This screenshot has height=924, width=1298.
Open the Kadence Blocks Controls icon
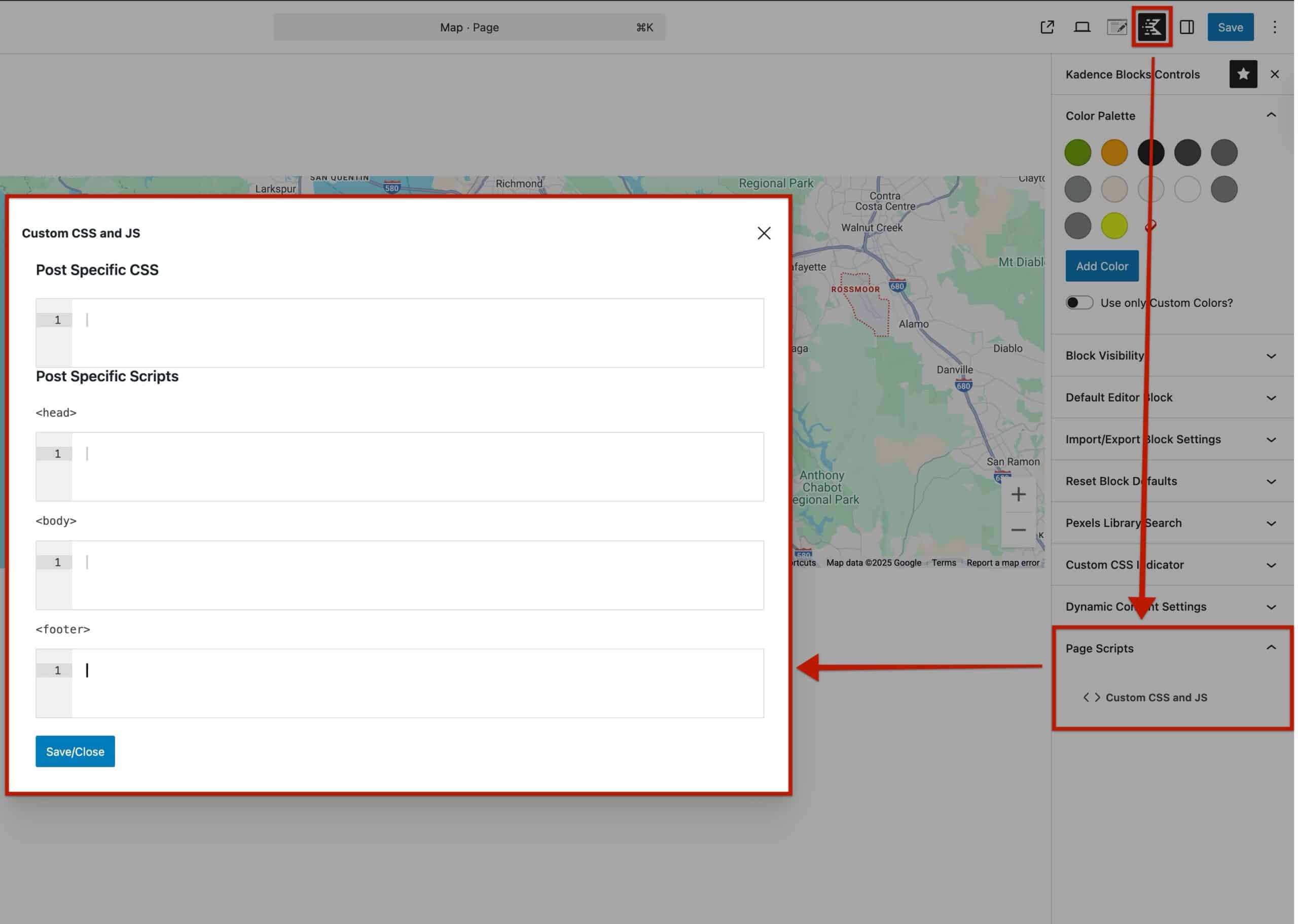1152,27
